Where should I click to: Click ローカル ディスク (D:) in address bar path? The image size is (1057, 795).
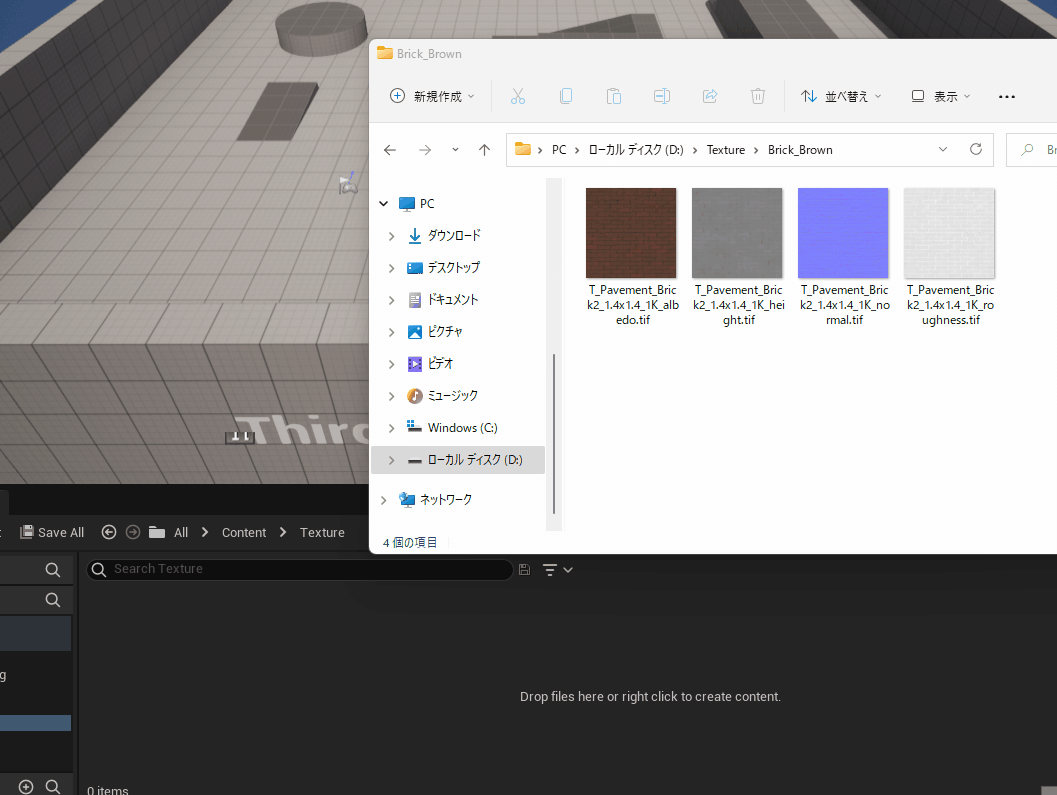point(636,150)
